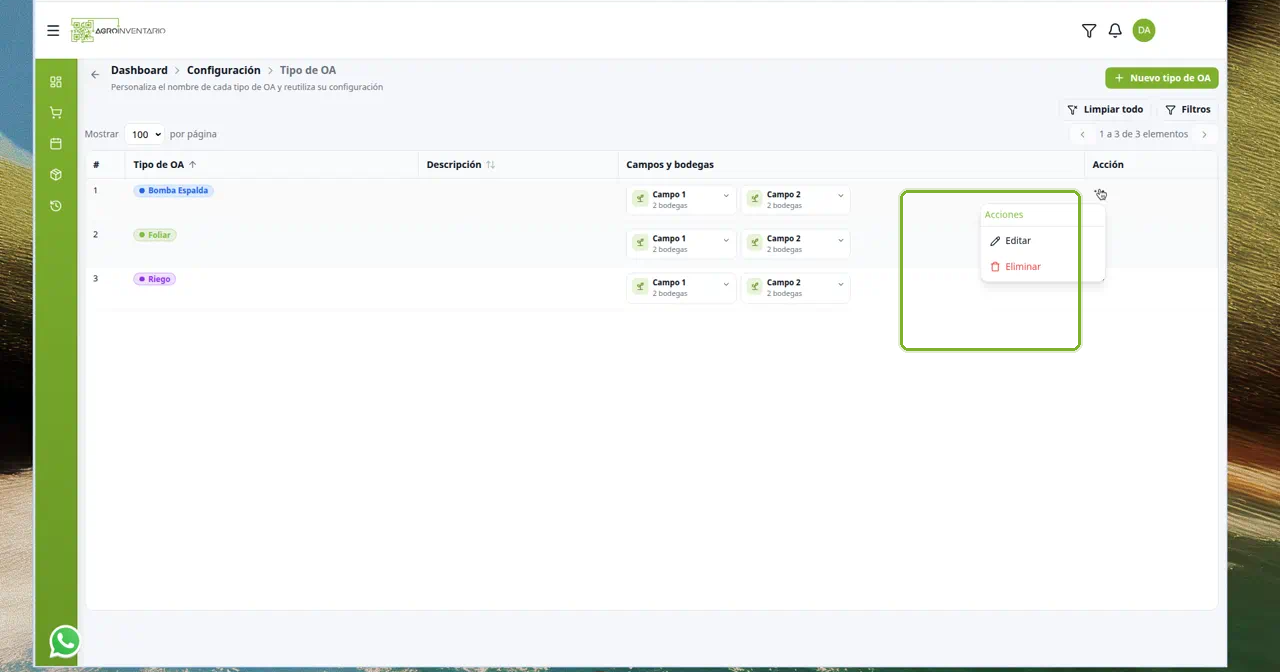Choose Editar in the Acciones menu
This screenshot has width=1280, height=672.
click(1042, 241)
